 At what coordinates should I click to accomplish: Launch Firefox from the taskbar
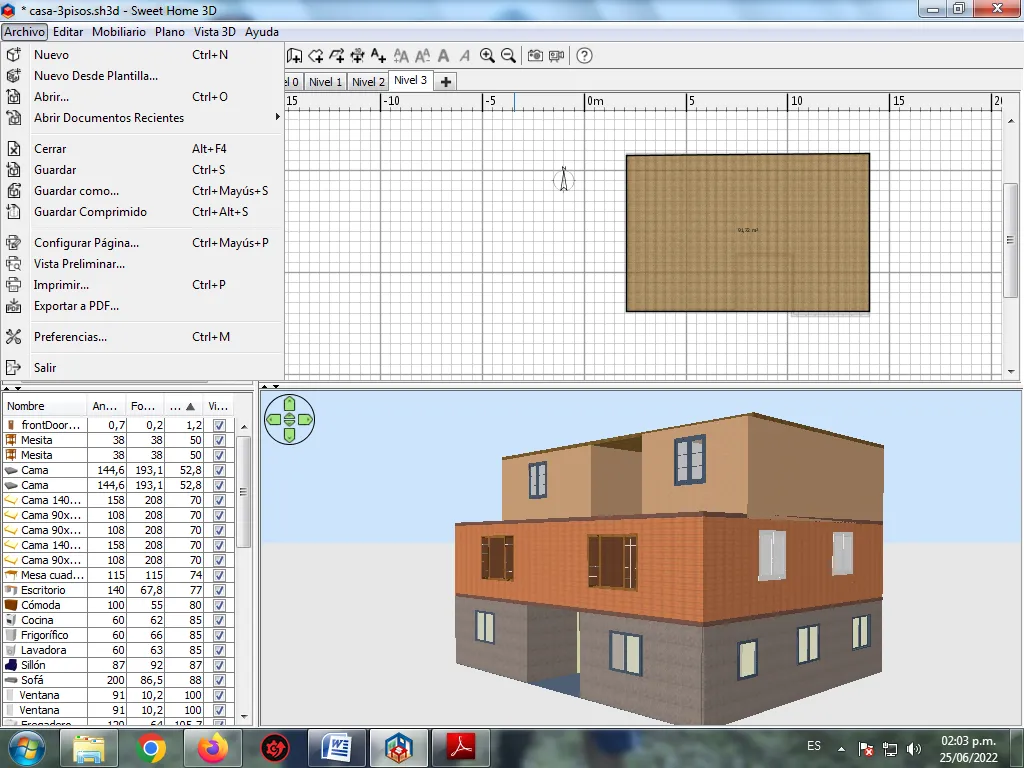coord(213,748)
